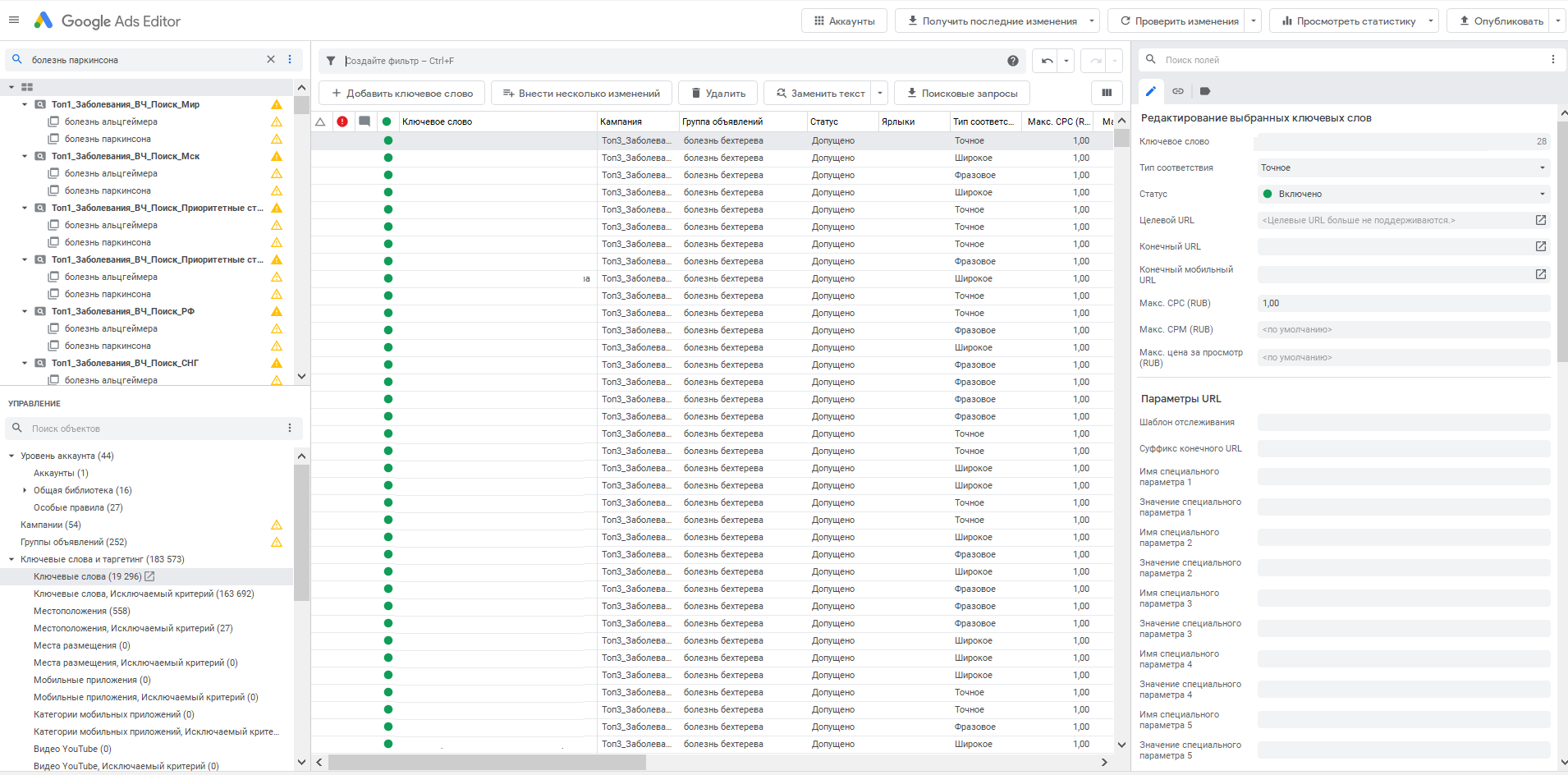Screen dimensions: 1568x775
Task: Clear the campaign search text with X
Action: (271, 60)
